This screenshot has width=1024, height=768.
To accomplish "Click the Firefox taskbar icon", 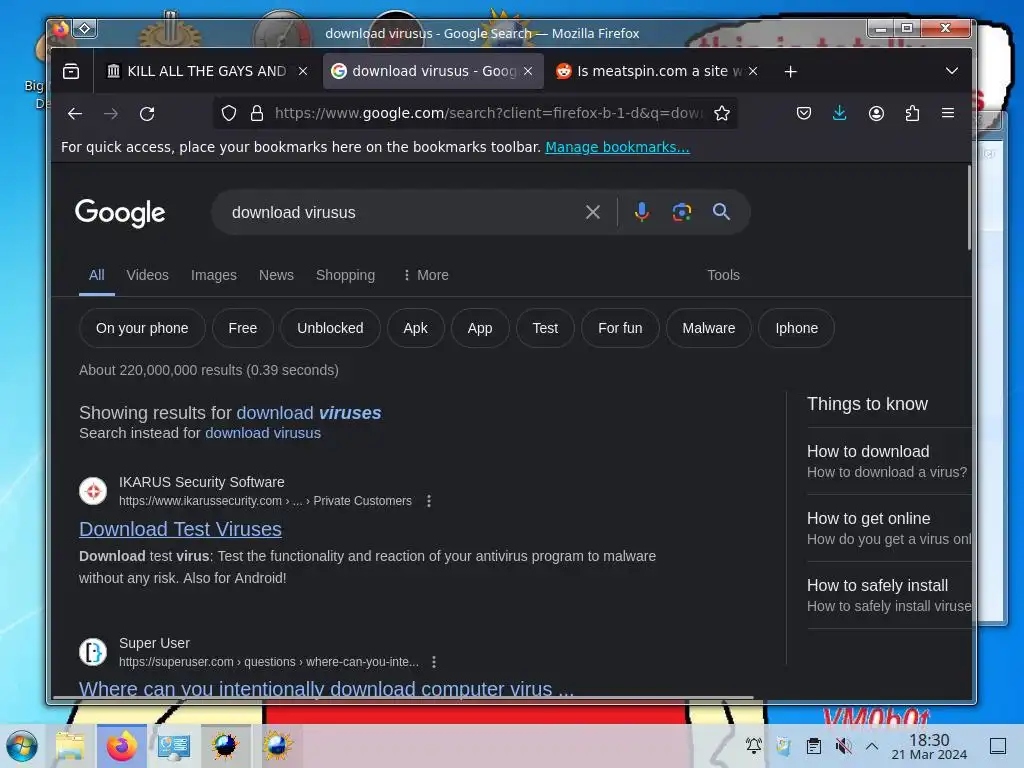I will click(122, 746).
